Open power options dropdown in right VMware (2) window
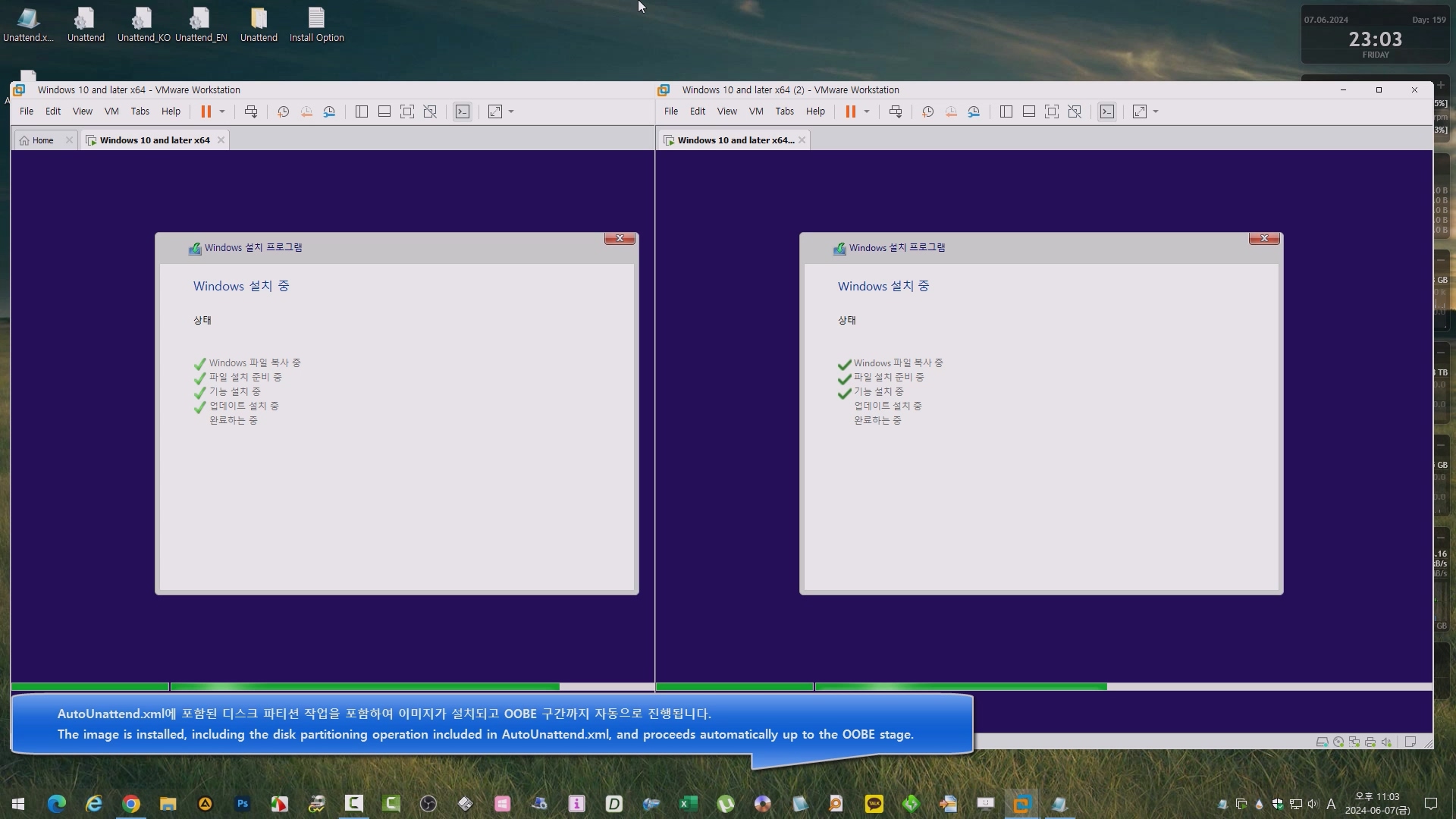Image resolution: width=1456 pixels, height=819 pixels. 867,111
